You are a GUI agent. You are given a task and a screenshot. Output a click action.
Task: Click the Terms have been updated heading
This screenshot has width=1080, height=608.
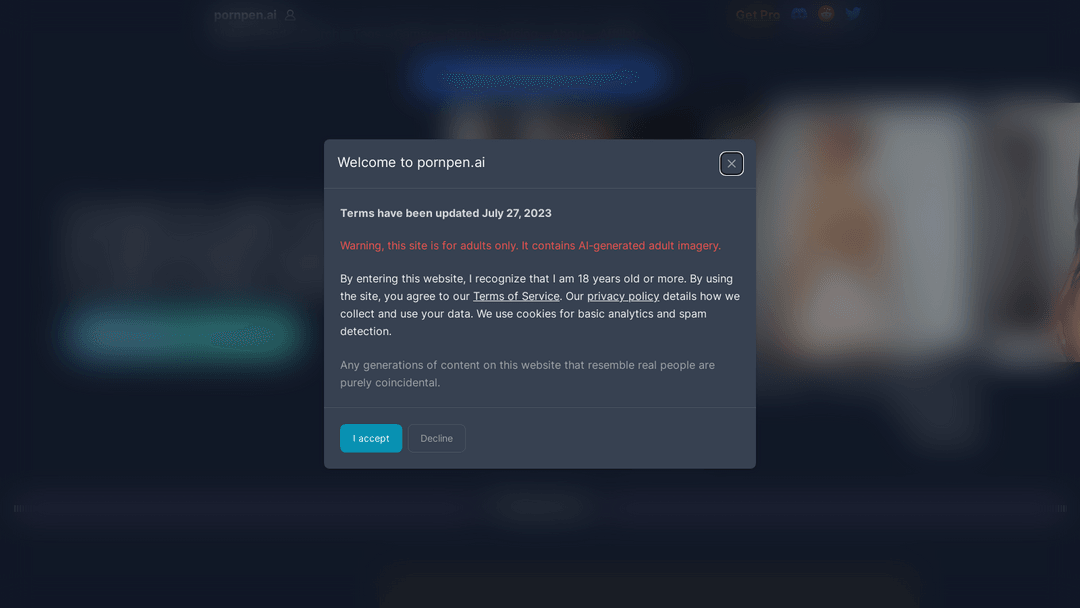[446, 213]
